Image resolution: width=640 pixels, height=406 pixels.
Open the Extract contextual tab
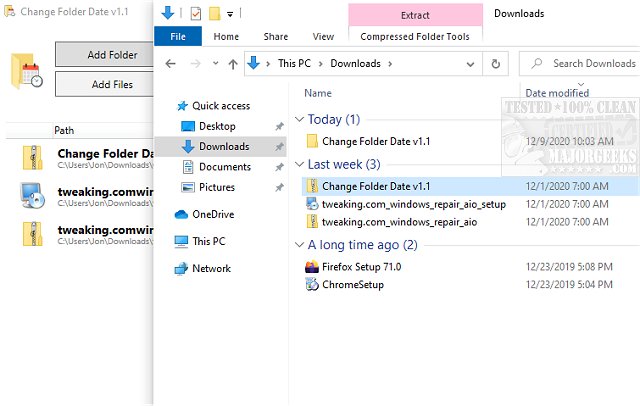[415, 16]
